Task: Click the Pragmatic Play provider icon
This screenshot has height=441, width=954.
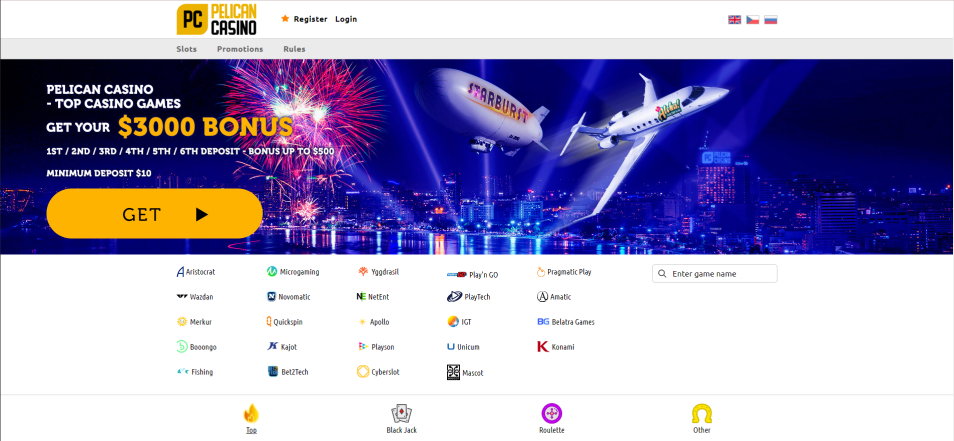Action: coord(541,272)
